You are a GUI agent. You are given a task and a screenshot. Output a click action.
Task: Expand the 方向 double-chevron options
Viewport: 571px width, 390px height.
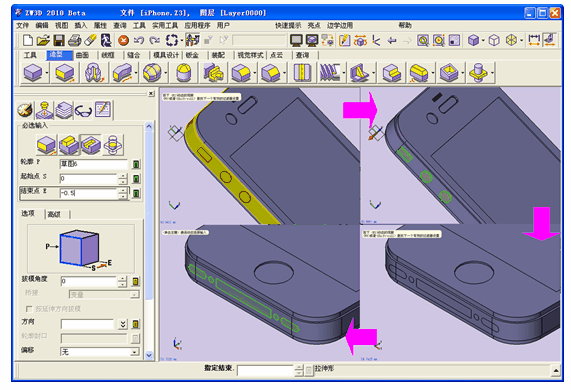(x=123, y=324)
